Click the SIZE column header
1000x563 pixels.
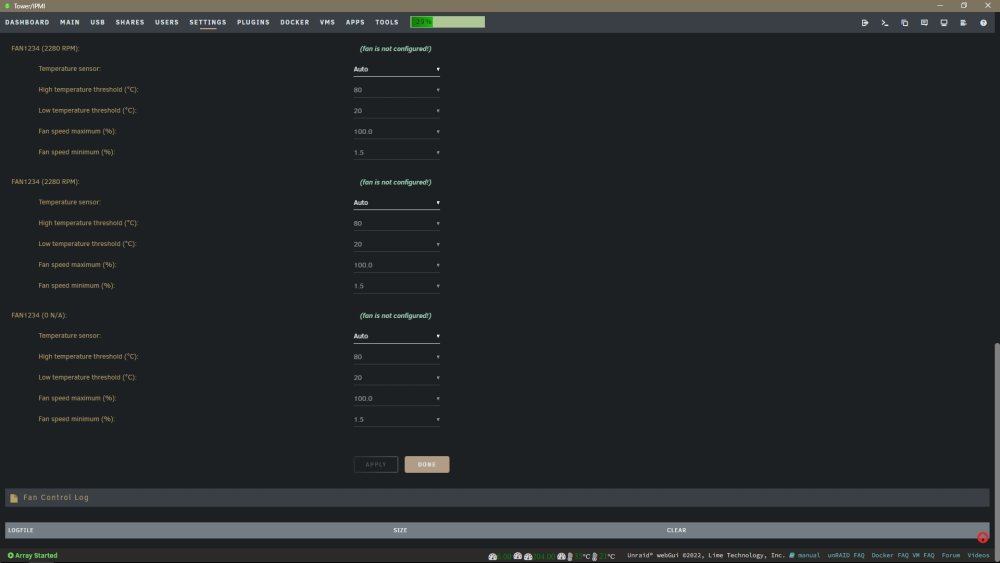(x=400, y=530)
